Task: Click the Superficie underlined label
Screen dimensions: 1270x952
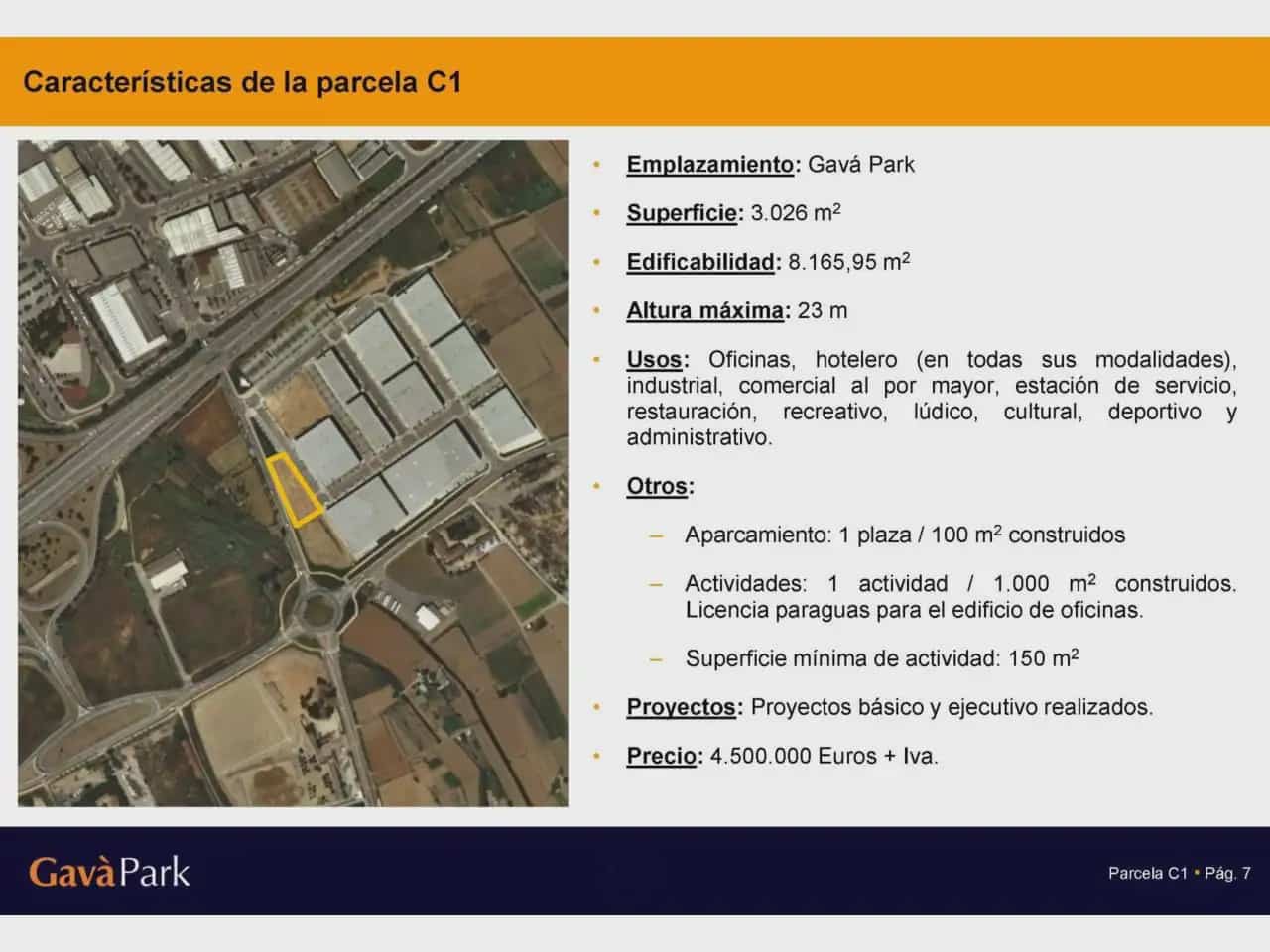Action: pyautogui.click(x=683, y=213)
